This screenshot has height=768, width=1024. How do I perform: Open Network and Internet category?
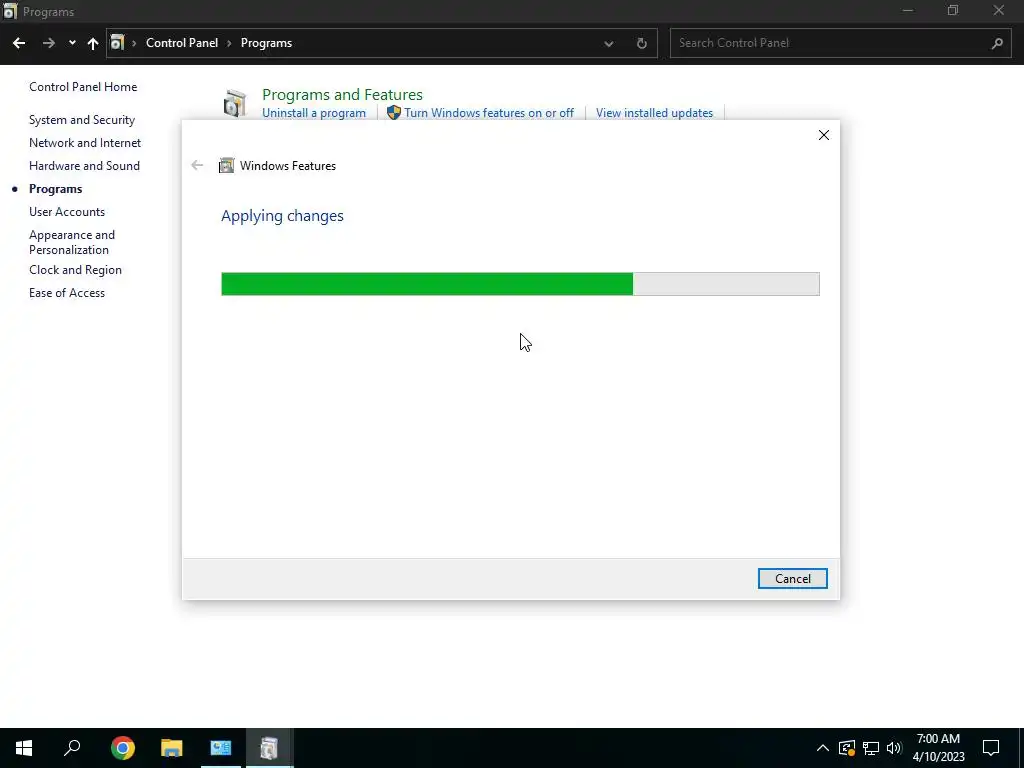[x=85, y=143]
